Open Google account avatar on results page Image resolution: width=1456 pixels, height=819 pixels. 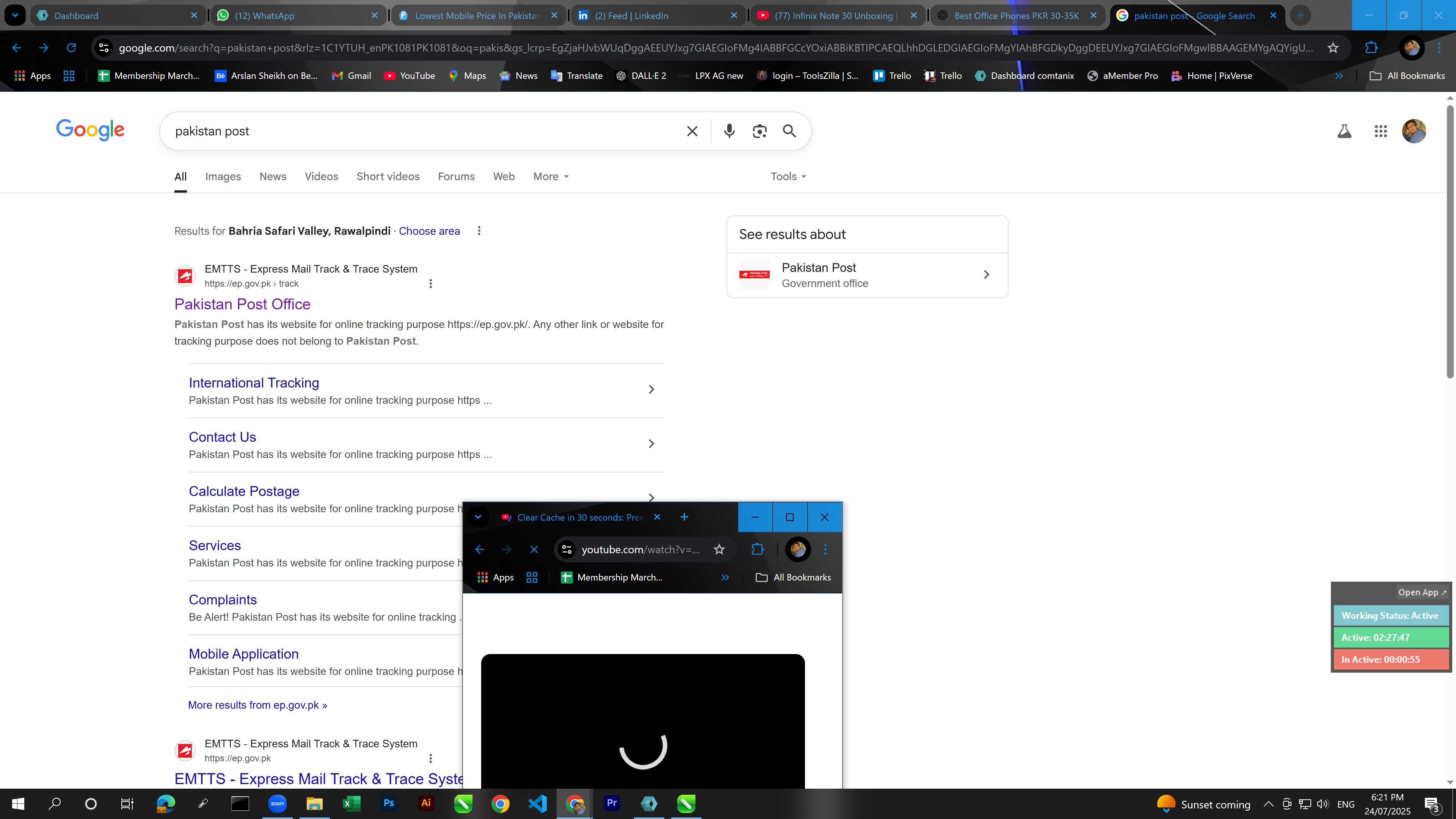pyautogui.click(x=1414, y=131)
